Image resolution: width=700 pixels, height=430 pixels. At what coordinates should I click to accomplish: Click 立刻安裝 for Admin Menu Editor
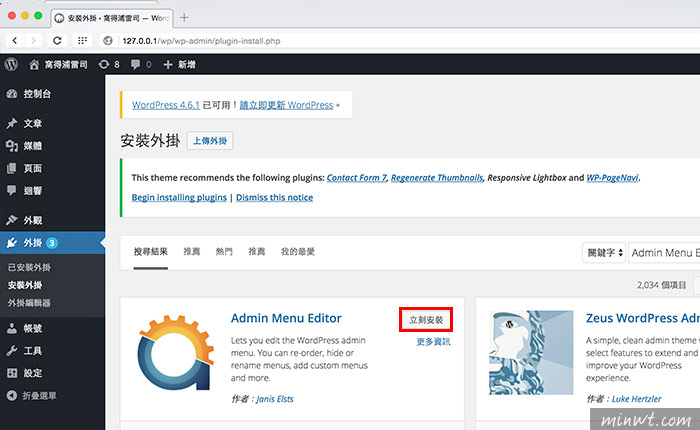pyautogui.click(x=426, y=320)
